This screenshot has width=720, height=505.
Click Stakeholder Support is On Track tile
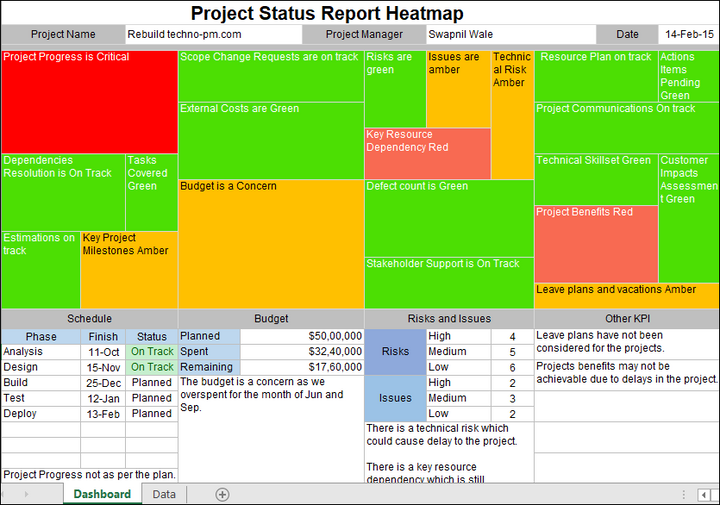449,283
